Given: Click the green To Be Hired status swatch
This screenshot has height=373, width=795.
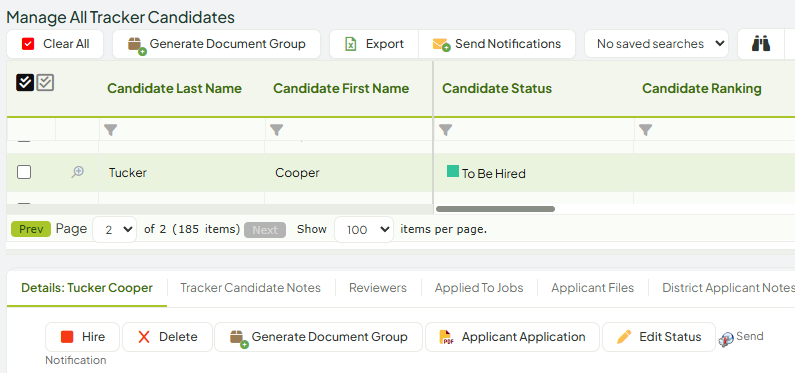Looking at the screenshot, I should pos(453,171).
